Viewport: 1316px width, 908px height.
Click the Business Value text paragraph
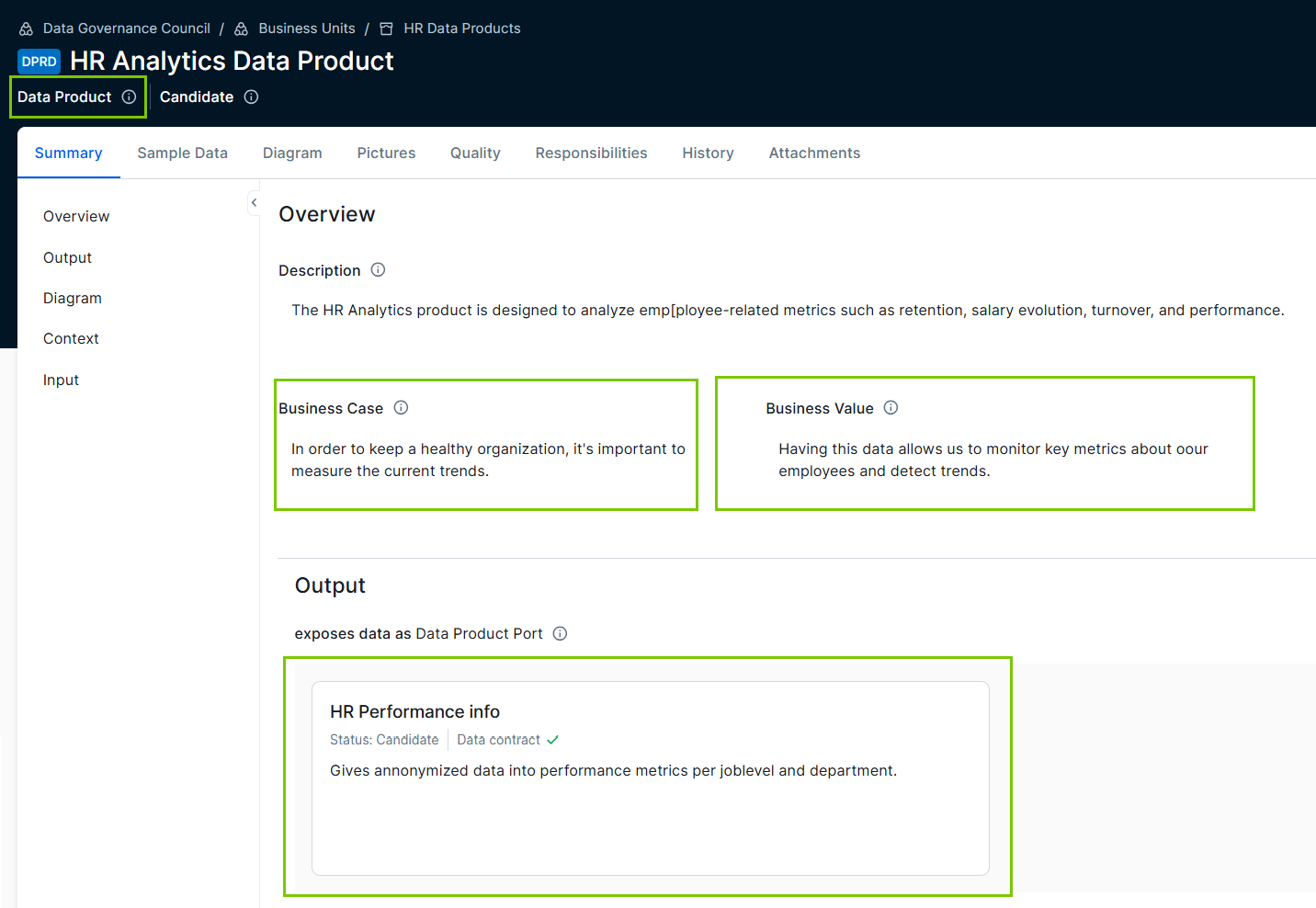pos(993,460)
